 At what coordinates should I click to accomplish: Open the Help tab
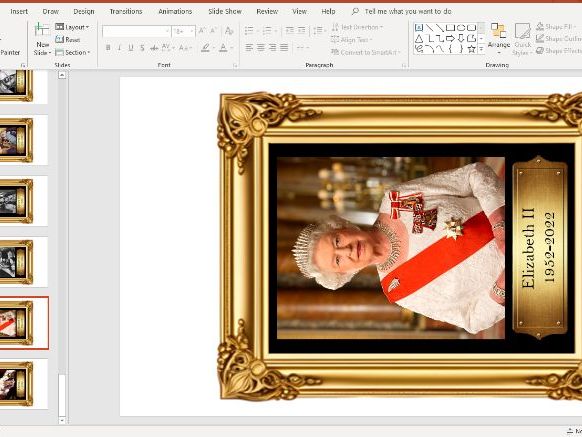[328, 12]
